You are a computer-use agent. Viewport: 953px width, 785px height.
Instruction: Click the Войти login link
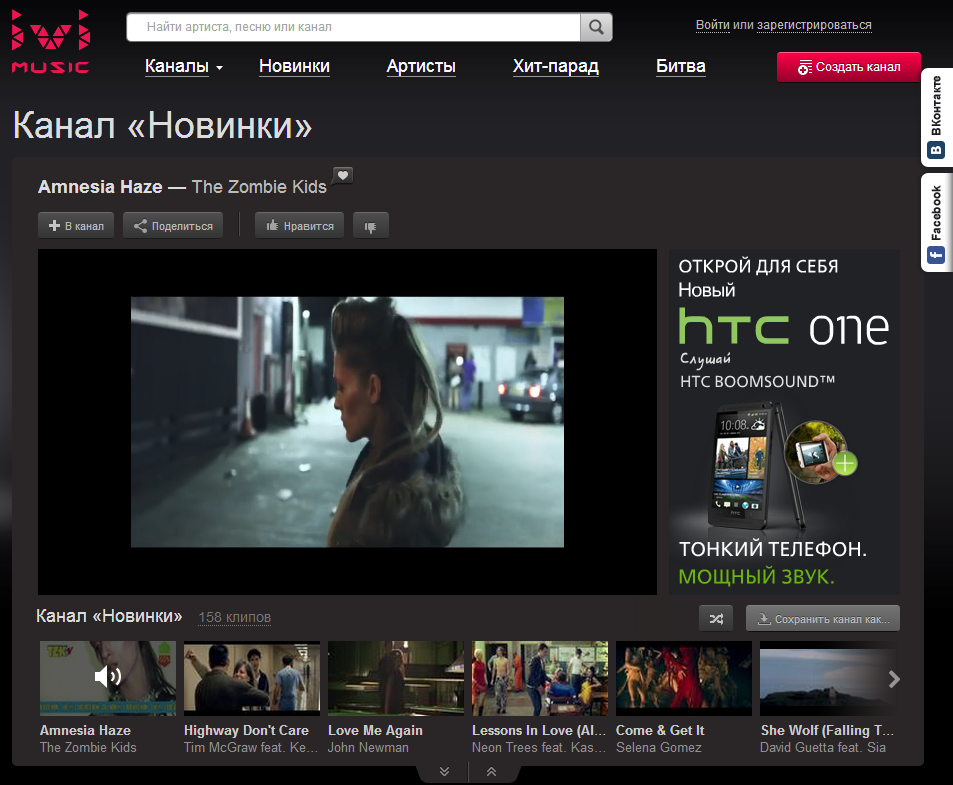711,25
